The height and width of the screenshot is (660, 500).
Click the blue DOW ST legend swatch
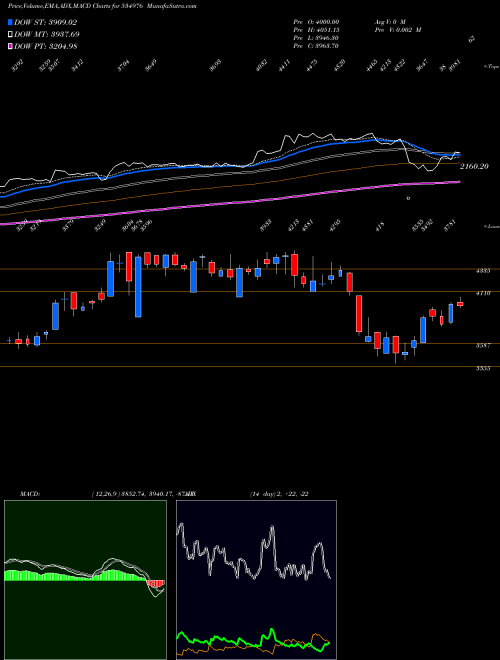pyautogui.click(x=10, y=22)
